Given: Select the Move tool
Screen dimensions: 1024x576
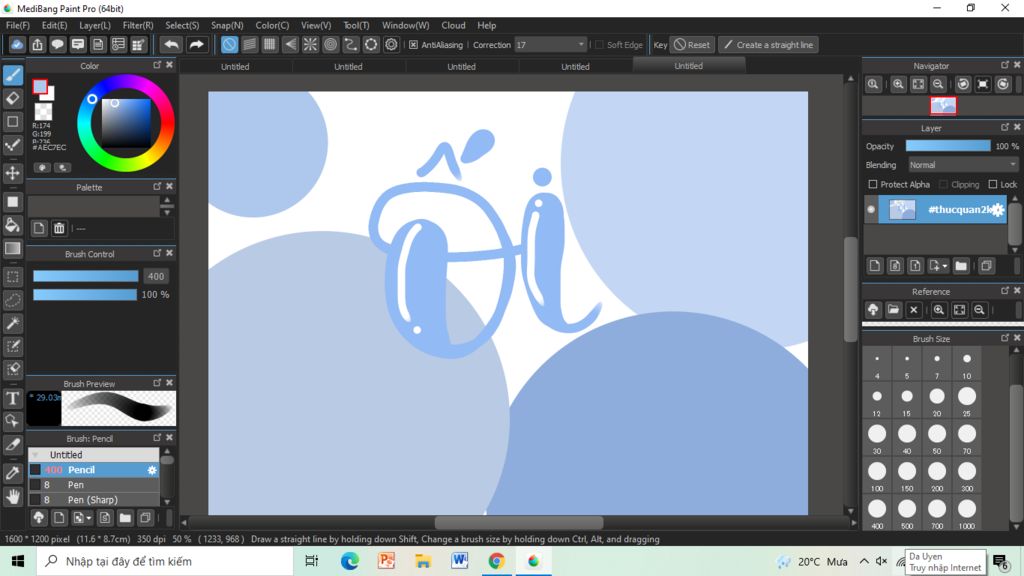Looking at the screenshot, I should pyautogui.click(x=13, y=173).
